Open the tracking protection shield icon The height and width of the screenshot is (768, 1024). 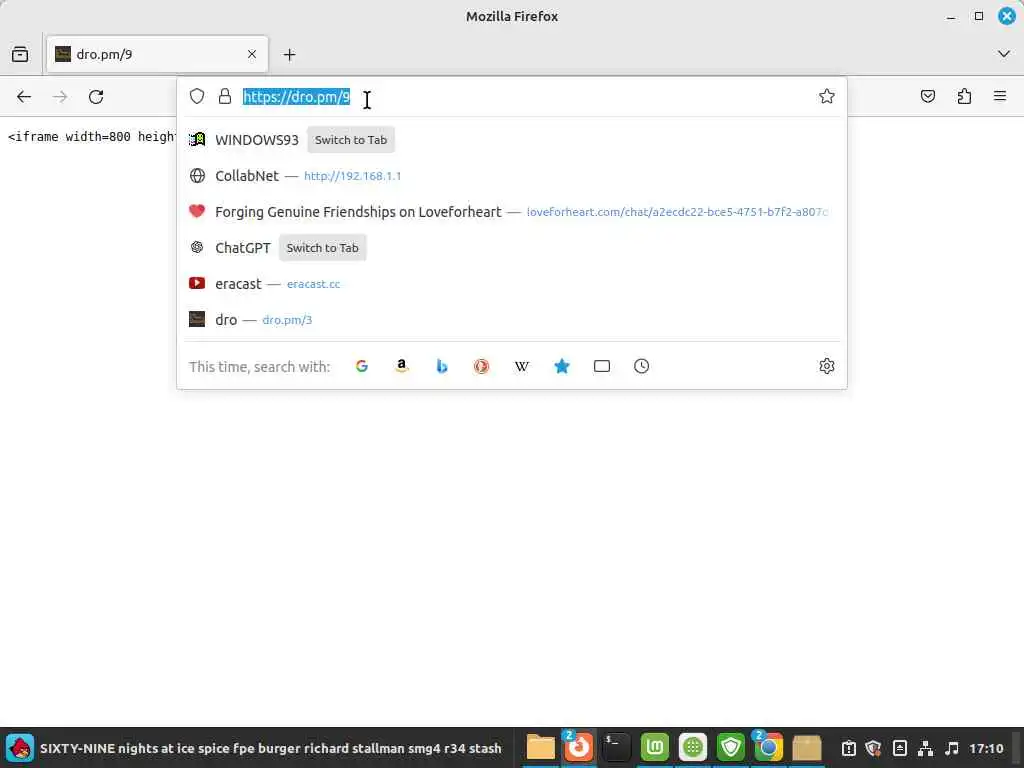197,97
